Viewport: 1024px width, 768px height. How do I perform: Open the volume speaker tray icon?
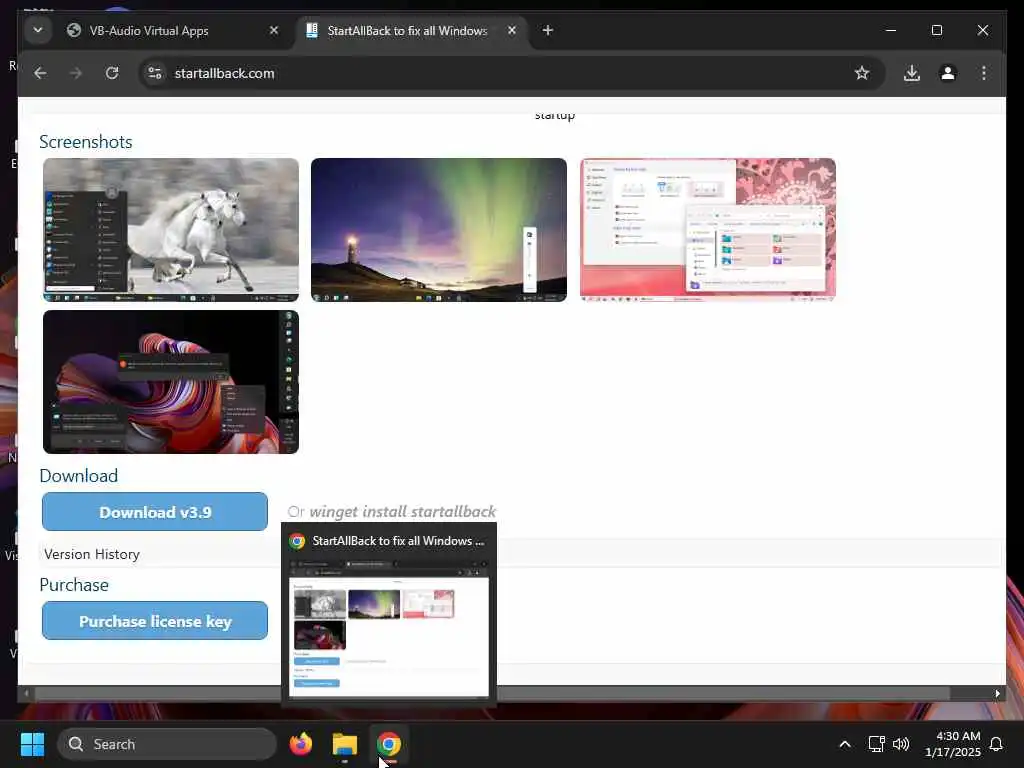pyautogui.click(x=901, y=744)
